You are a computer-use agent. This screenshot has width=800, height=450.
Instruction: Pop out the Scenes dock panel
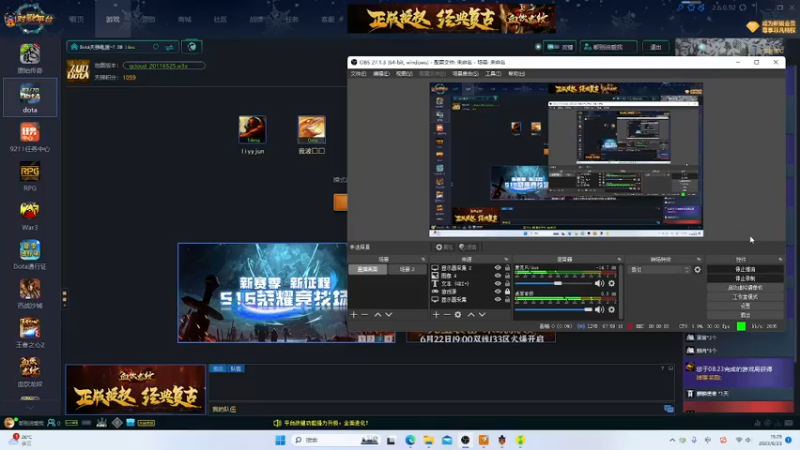tap(422, 259)
